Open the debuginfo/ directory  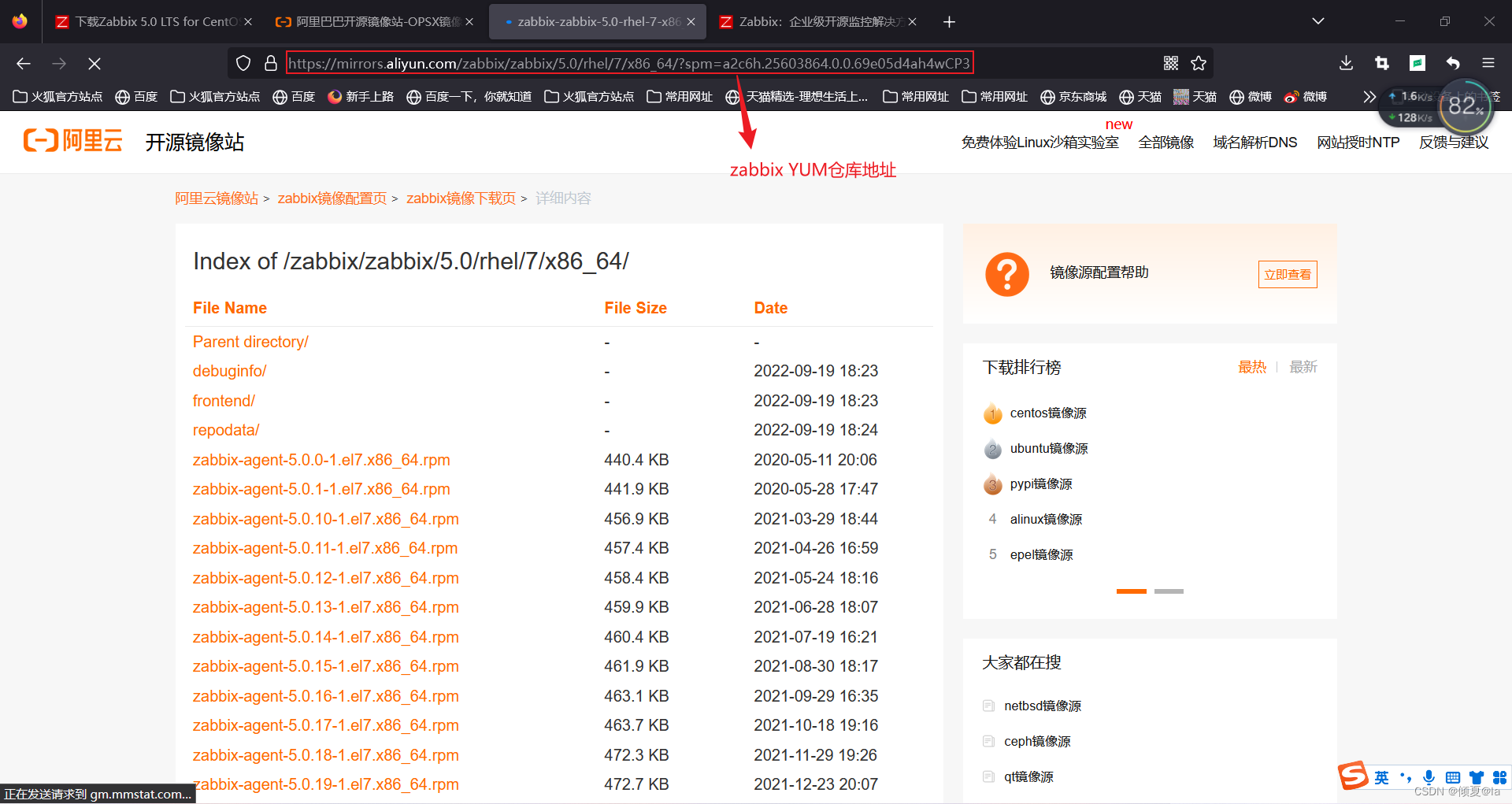point(230,371)
